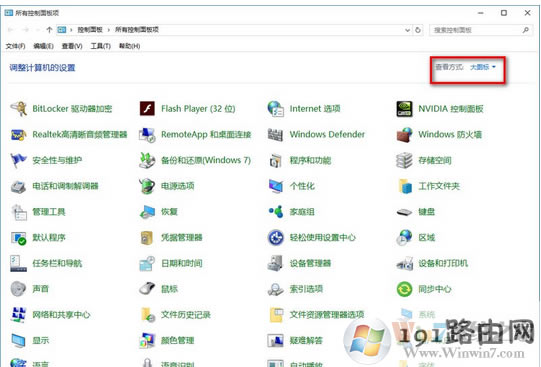The width and height of the screenshot is (541, 367).
Task: Click the 家庭组 icon
Action: [275, 212]
